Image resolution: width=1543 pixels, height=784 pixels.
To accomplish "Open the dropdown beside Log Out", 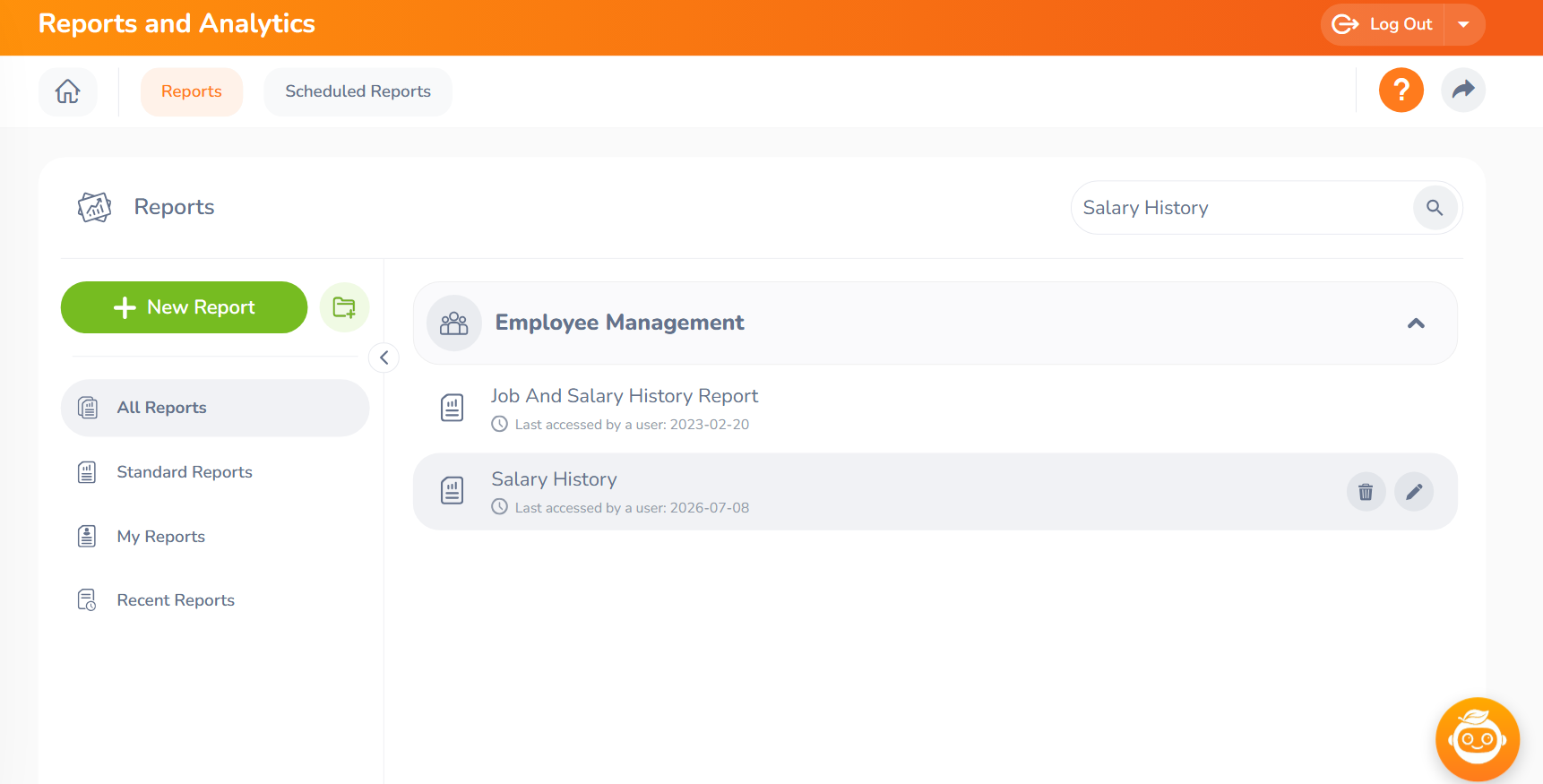I will [x=1463, y=25].
